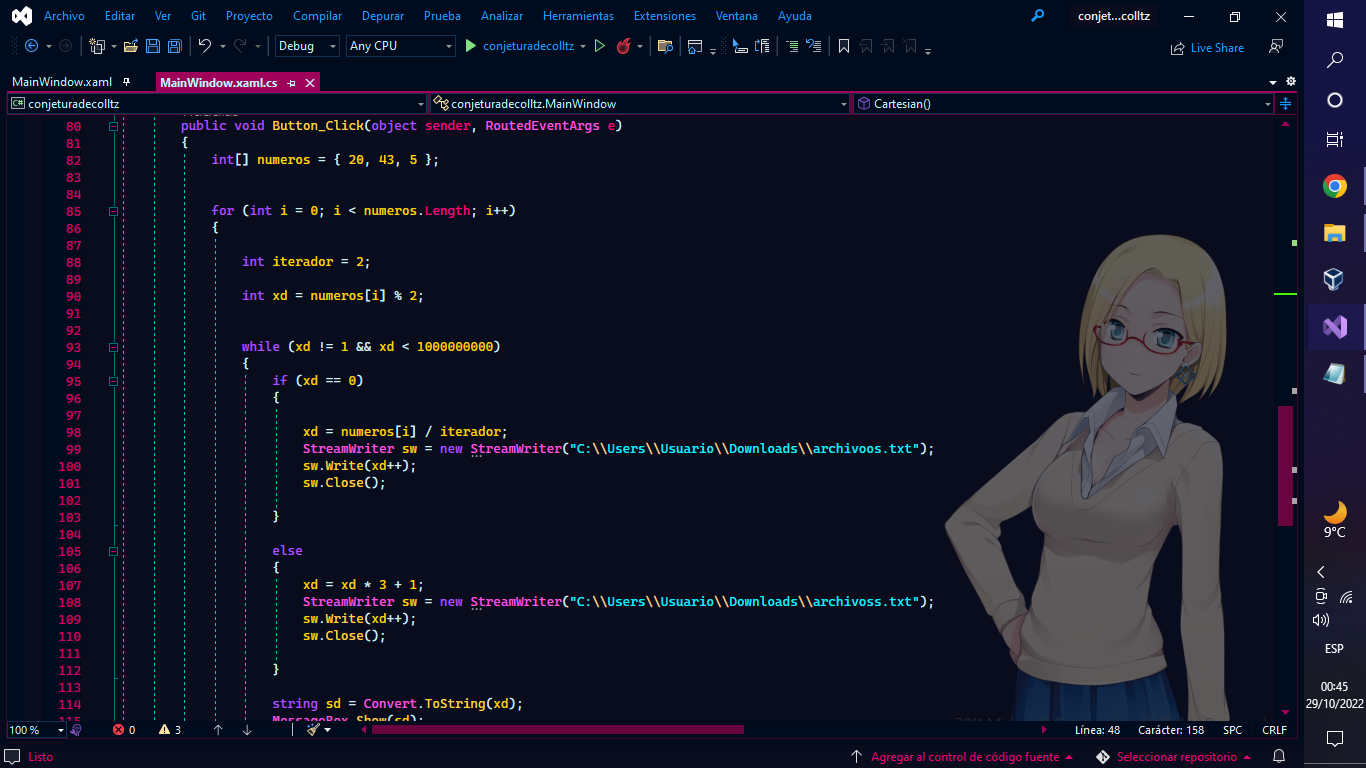Image resolution: width=1366 pixels, height=768 pixels.
Task: Collapse the for loop outline at line 85
Action: 113,211
